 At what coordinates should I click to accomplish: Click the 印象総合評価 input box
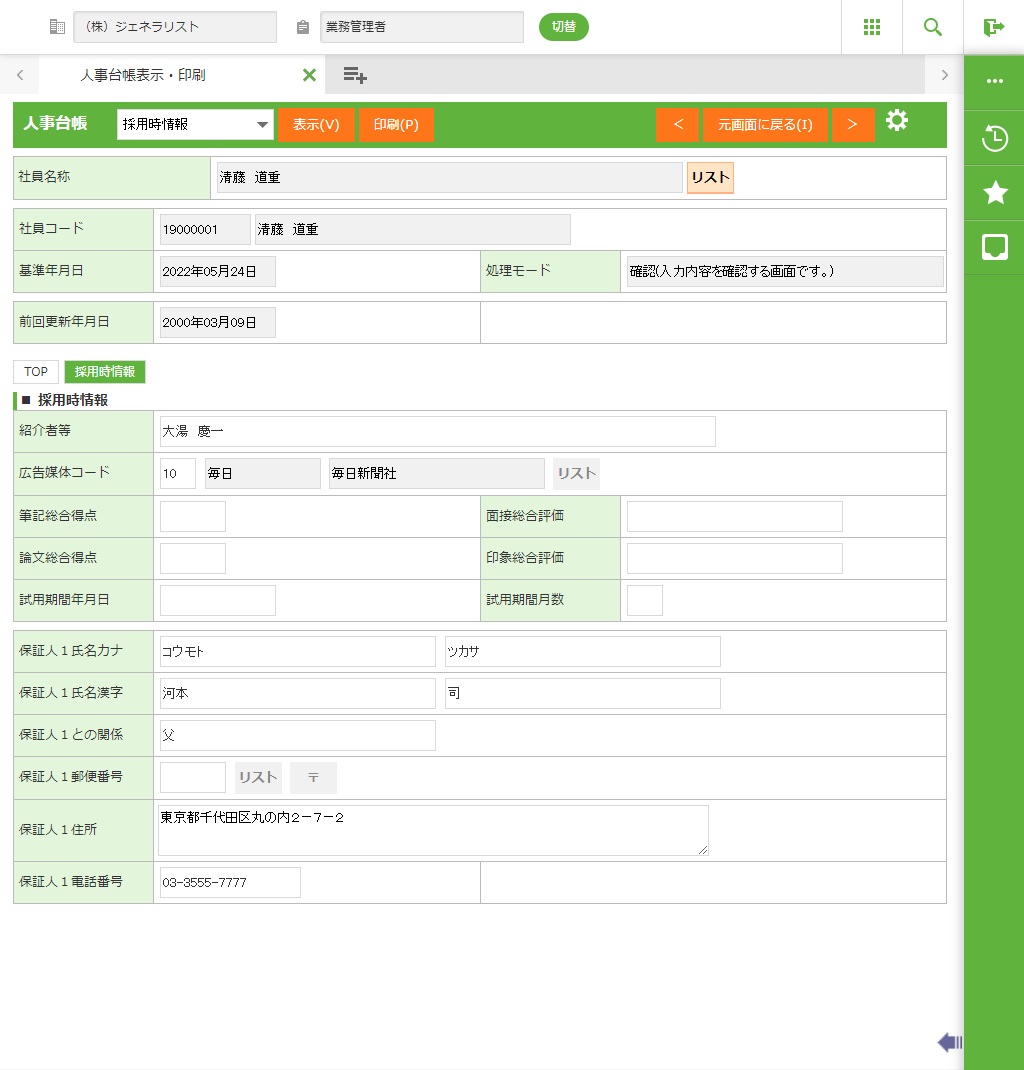click(x=735, y=558)
